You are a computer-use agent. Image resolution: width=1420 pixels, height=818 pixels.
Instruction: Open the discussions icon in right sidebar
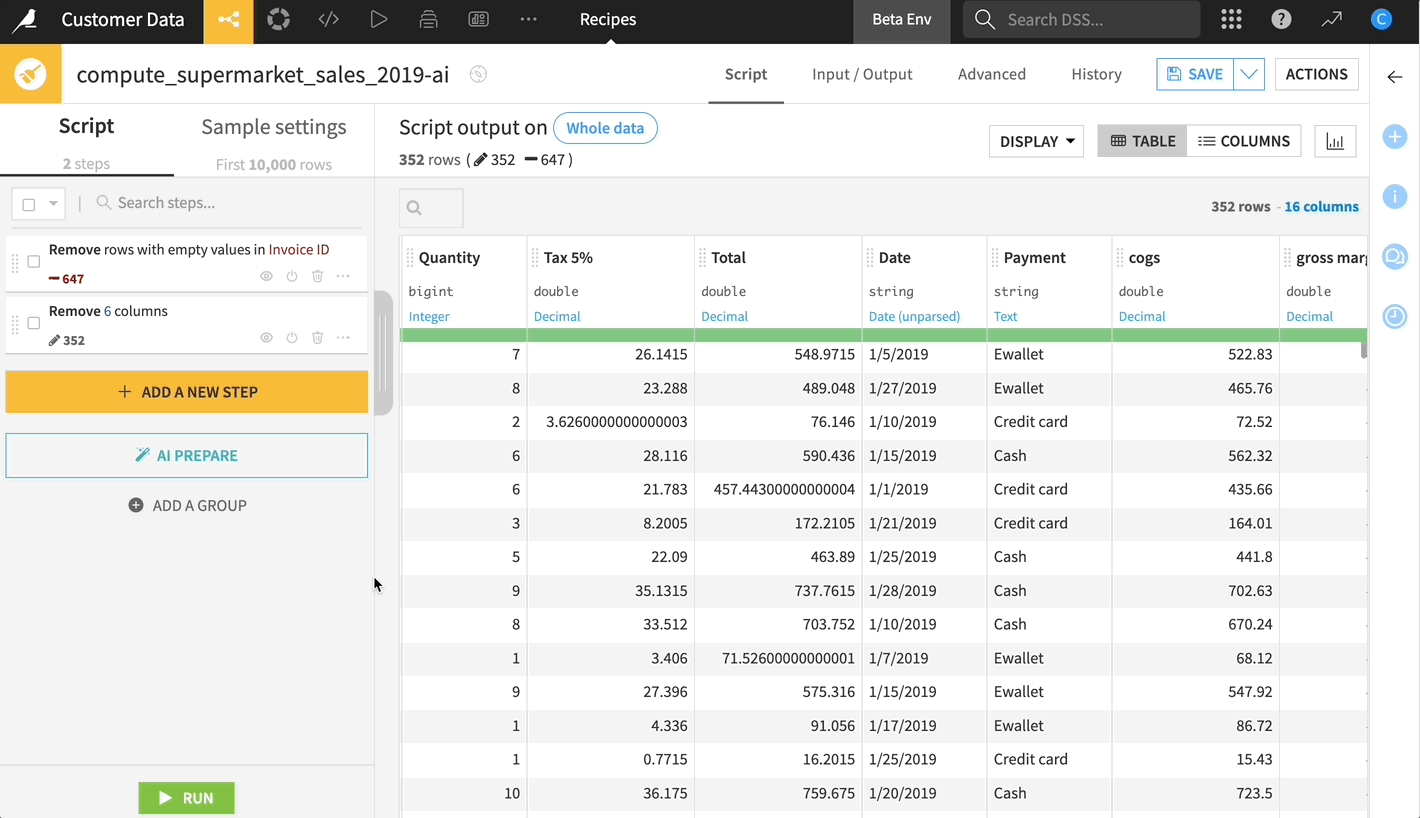pyautogui.click(x=1395, y=257)
